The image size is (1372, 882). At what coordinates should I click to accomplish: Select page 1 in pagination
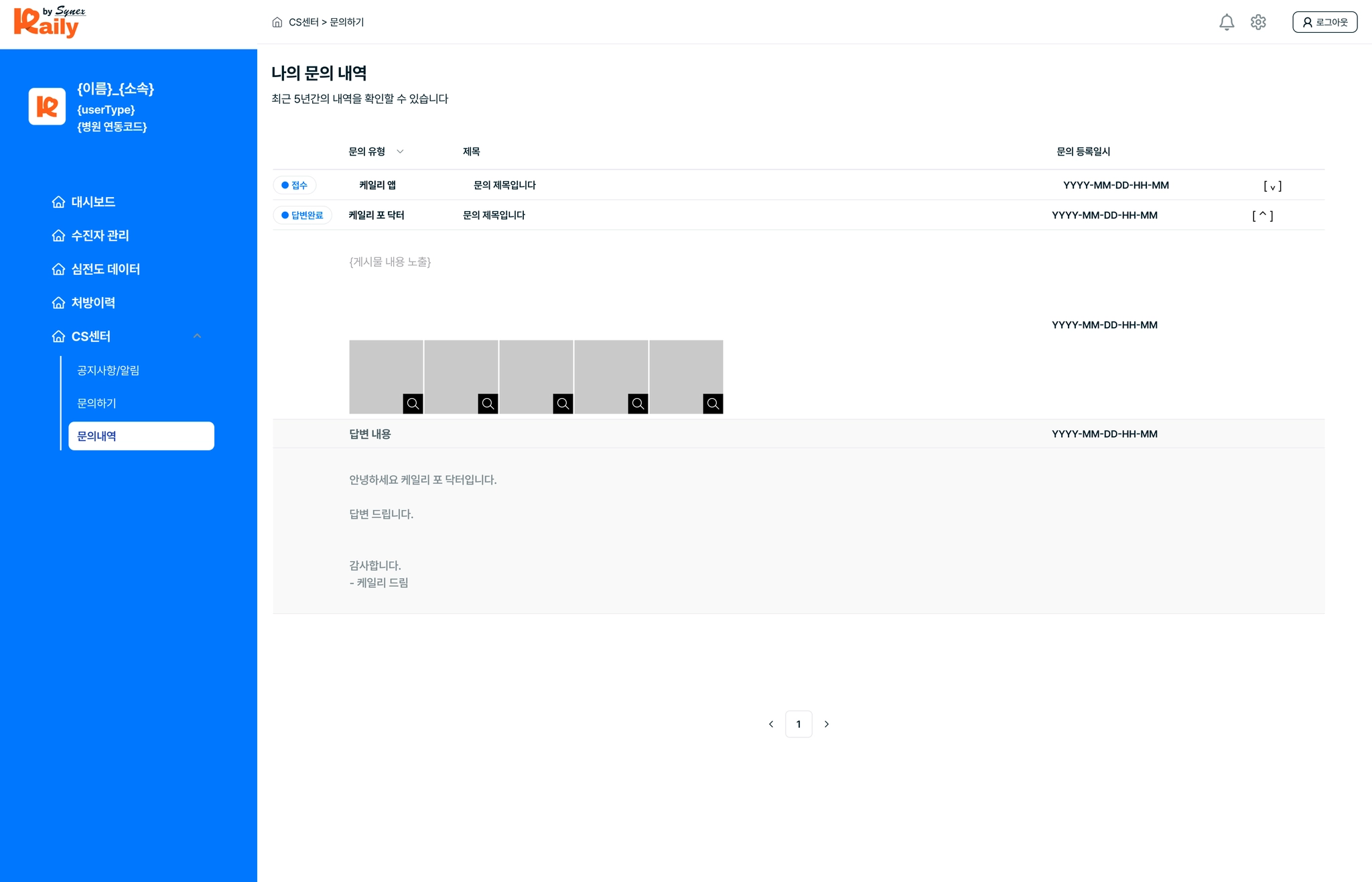click(799, 724)
